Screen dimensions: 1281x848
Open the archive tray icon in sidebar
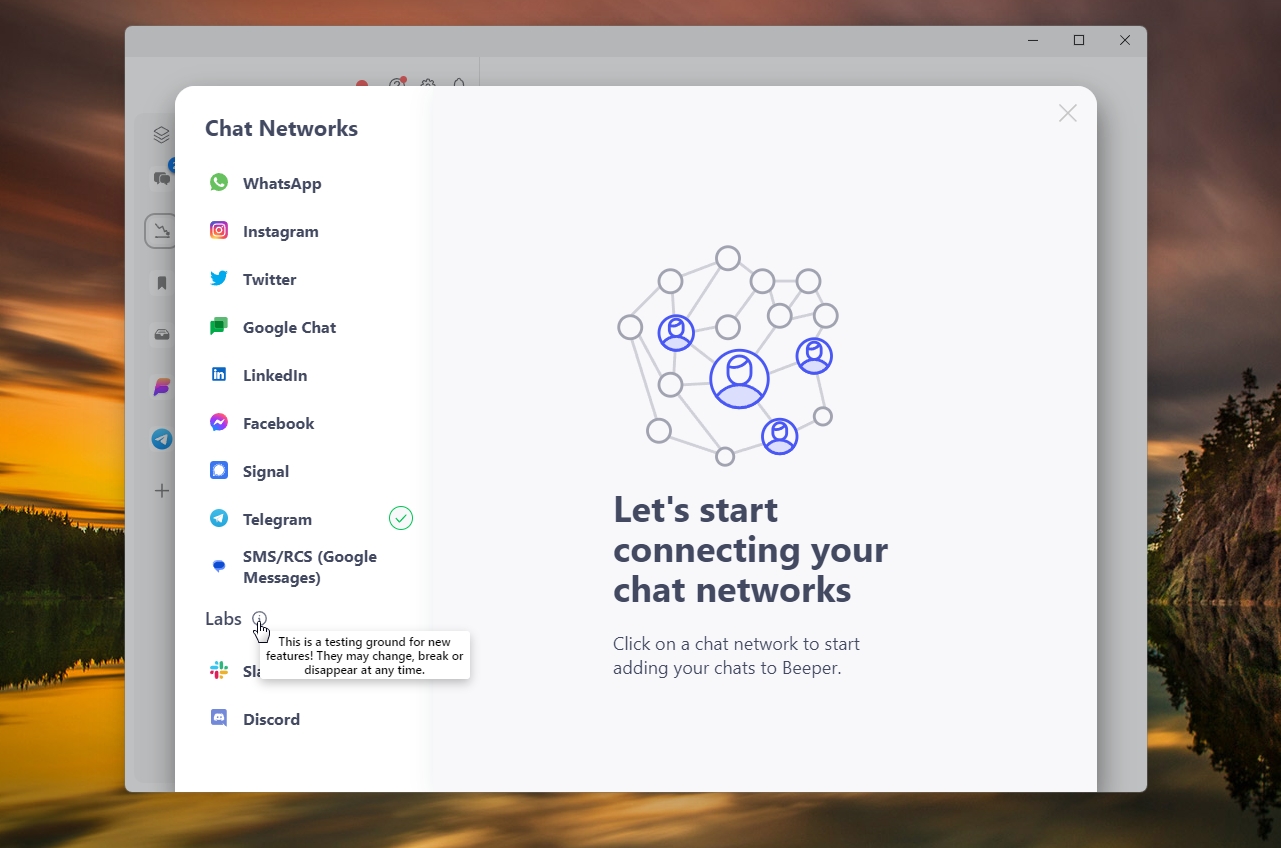coord(162,335)
